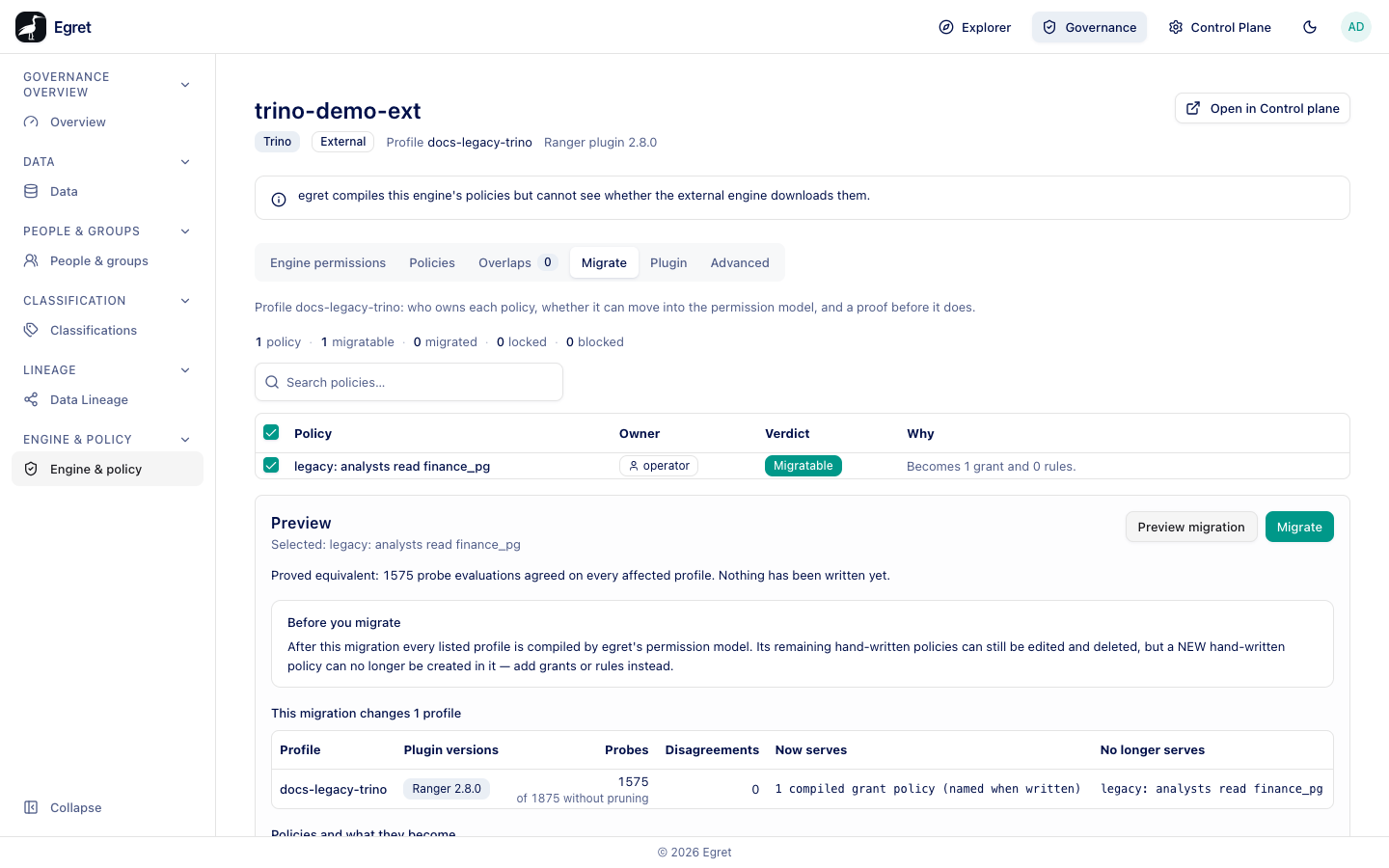The height and width of the screenshot is (868, 1389).
Task: Click the External badge
Action: pos(343,142)
